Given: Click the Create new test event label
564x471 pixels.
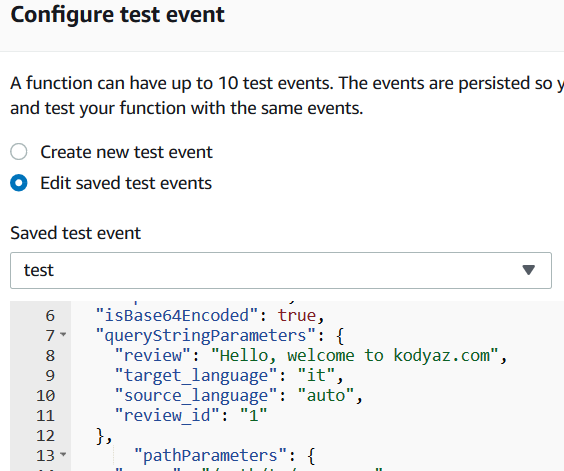Looking at the screenshot, I should pyautogui.click(x=126, y=152).
